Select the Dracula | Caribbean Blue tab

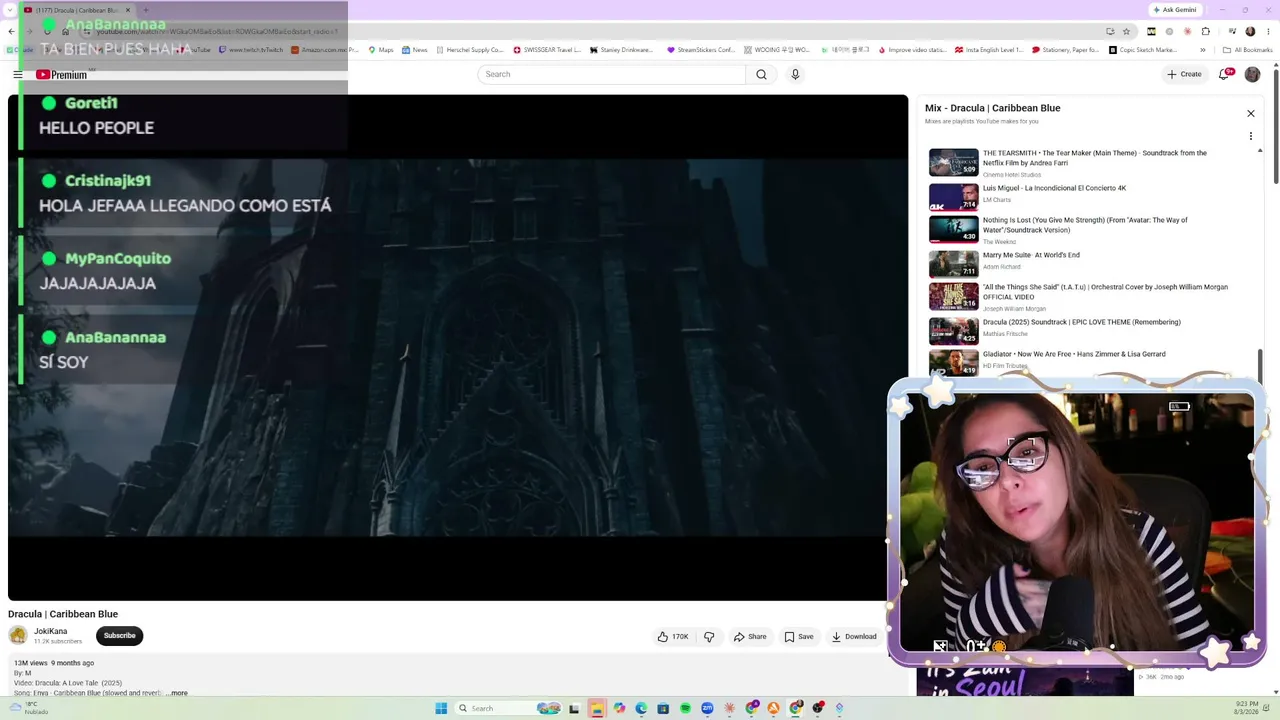[77, 10]
